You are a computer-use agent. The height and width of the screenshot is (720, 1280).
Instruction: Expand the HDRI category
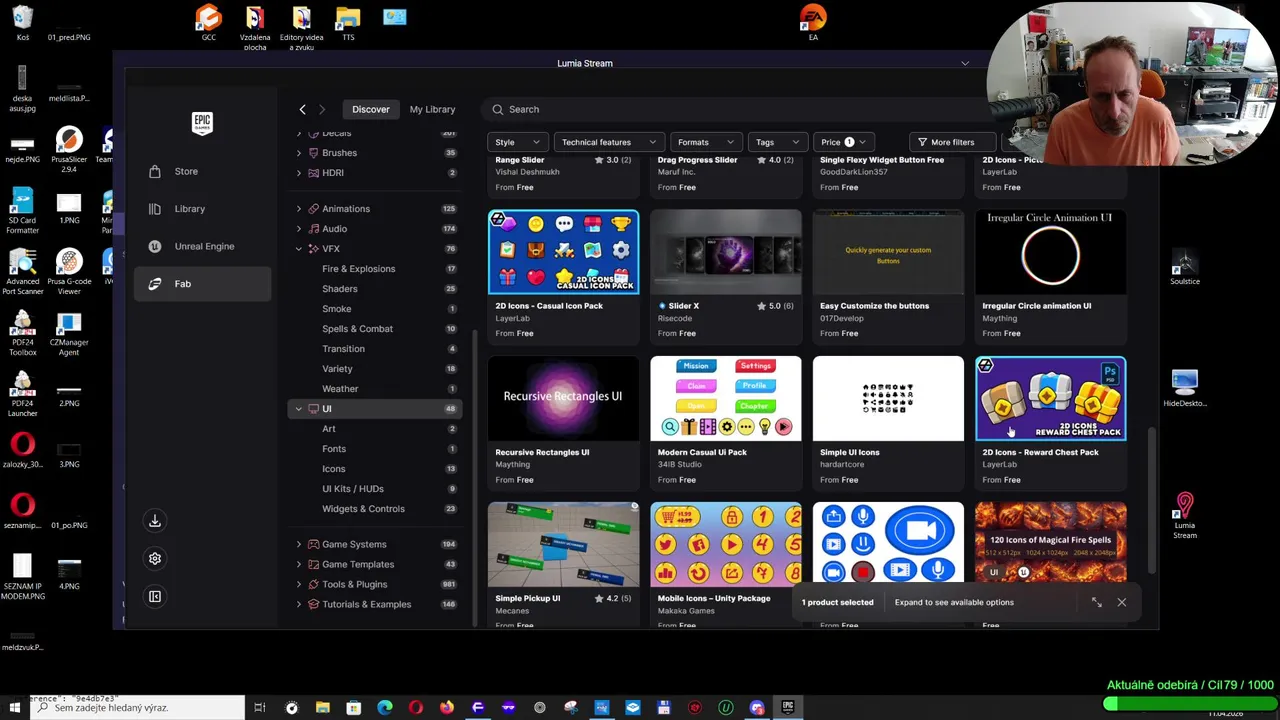coord(298,173)
